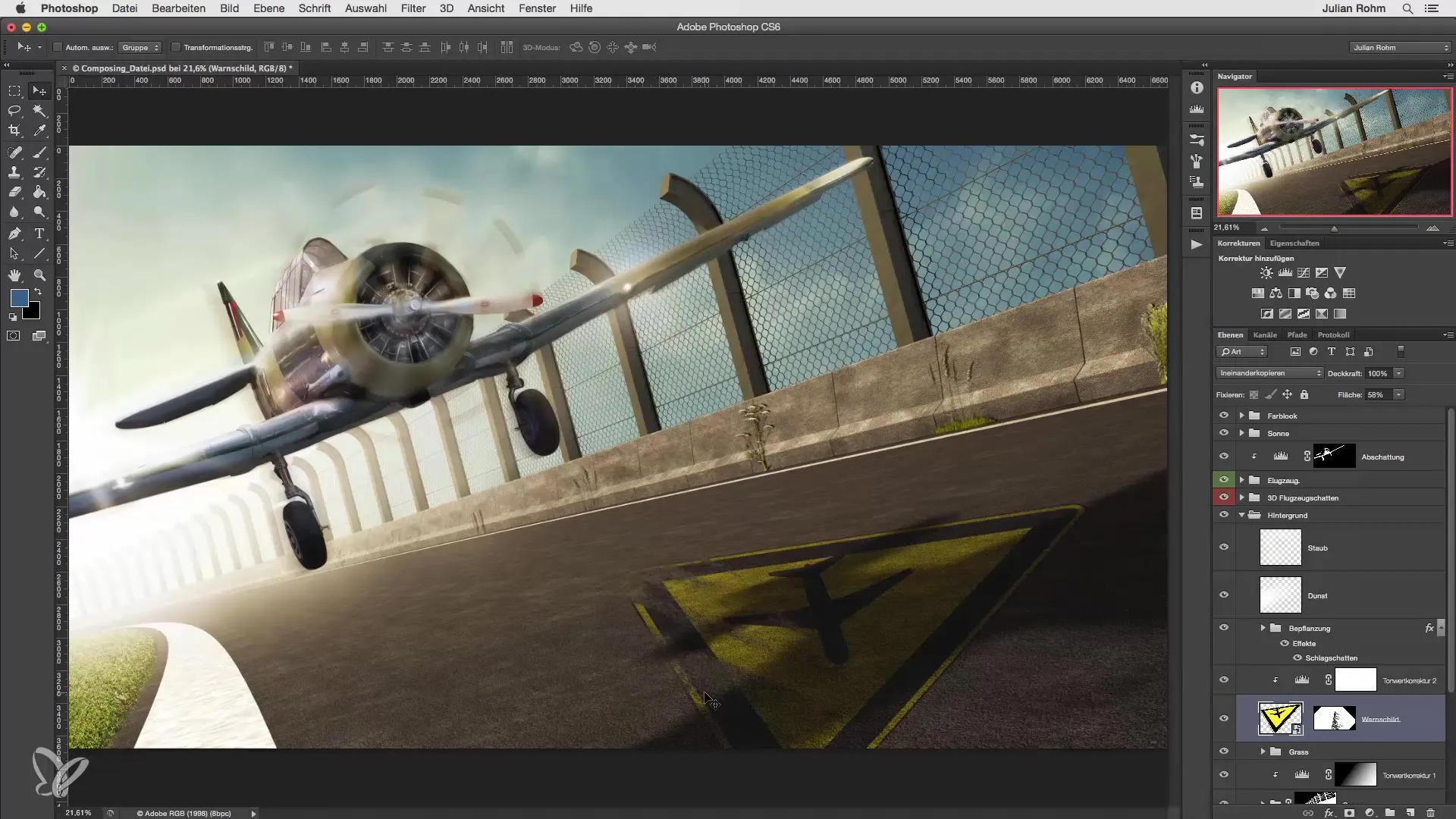
Task: Hide the Dunst layer
Action: click(1223, 595)
